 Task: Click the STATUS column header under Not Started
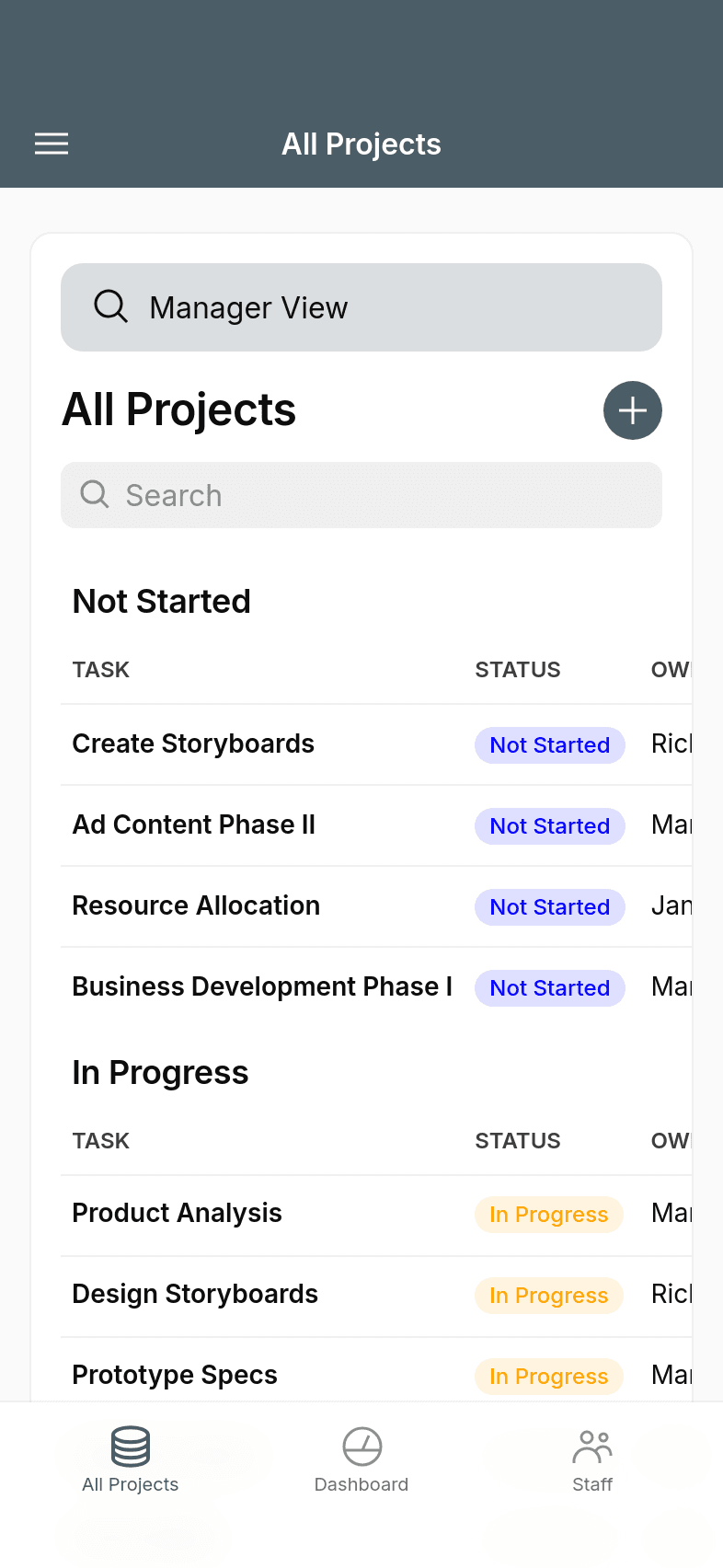(x=518, y=670)
